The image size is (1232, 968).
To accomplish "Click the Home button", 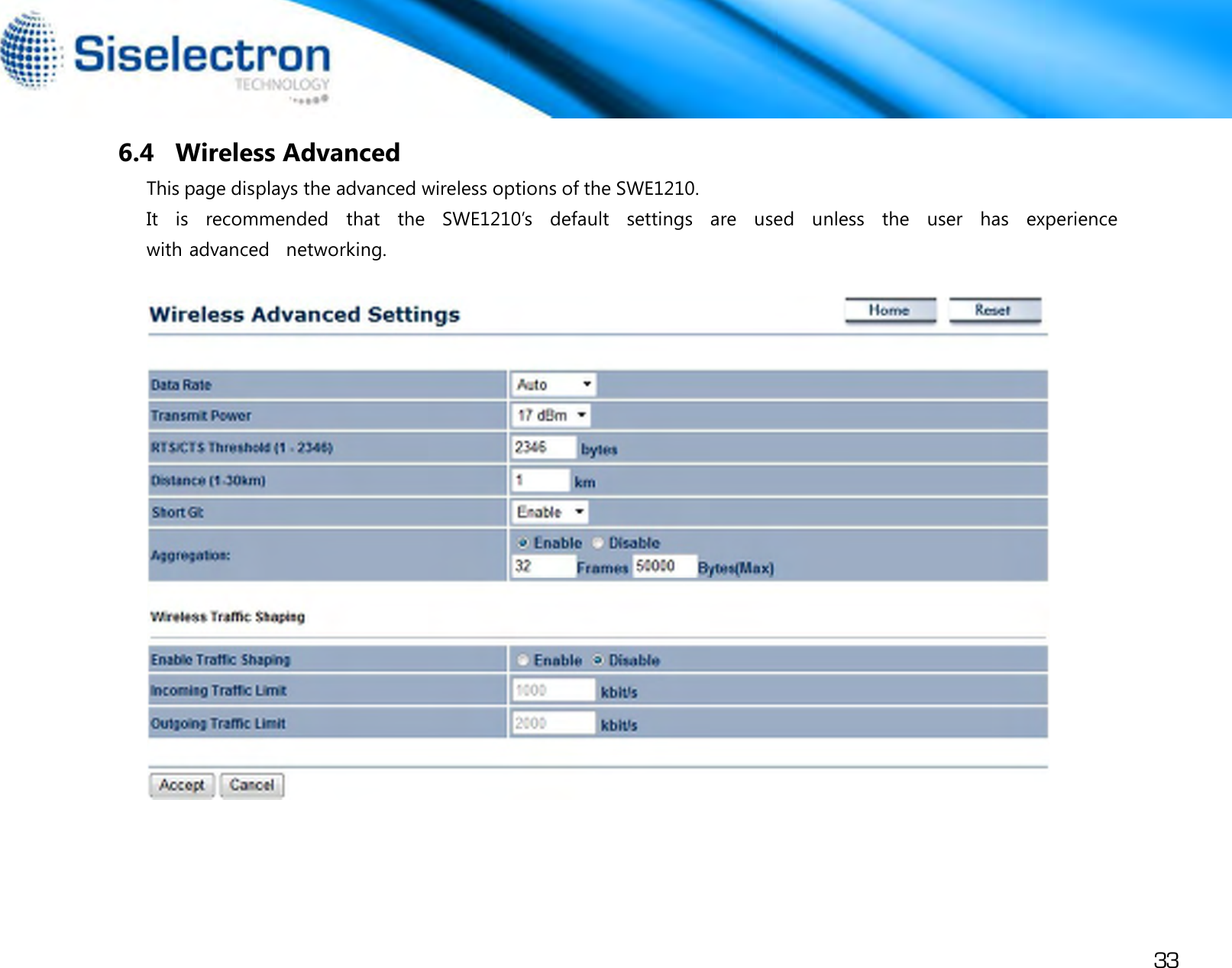I will (890, 311).
